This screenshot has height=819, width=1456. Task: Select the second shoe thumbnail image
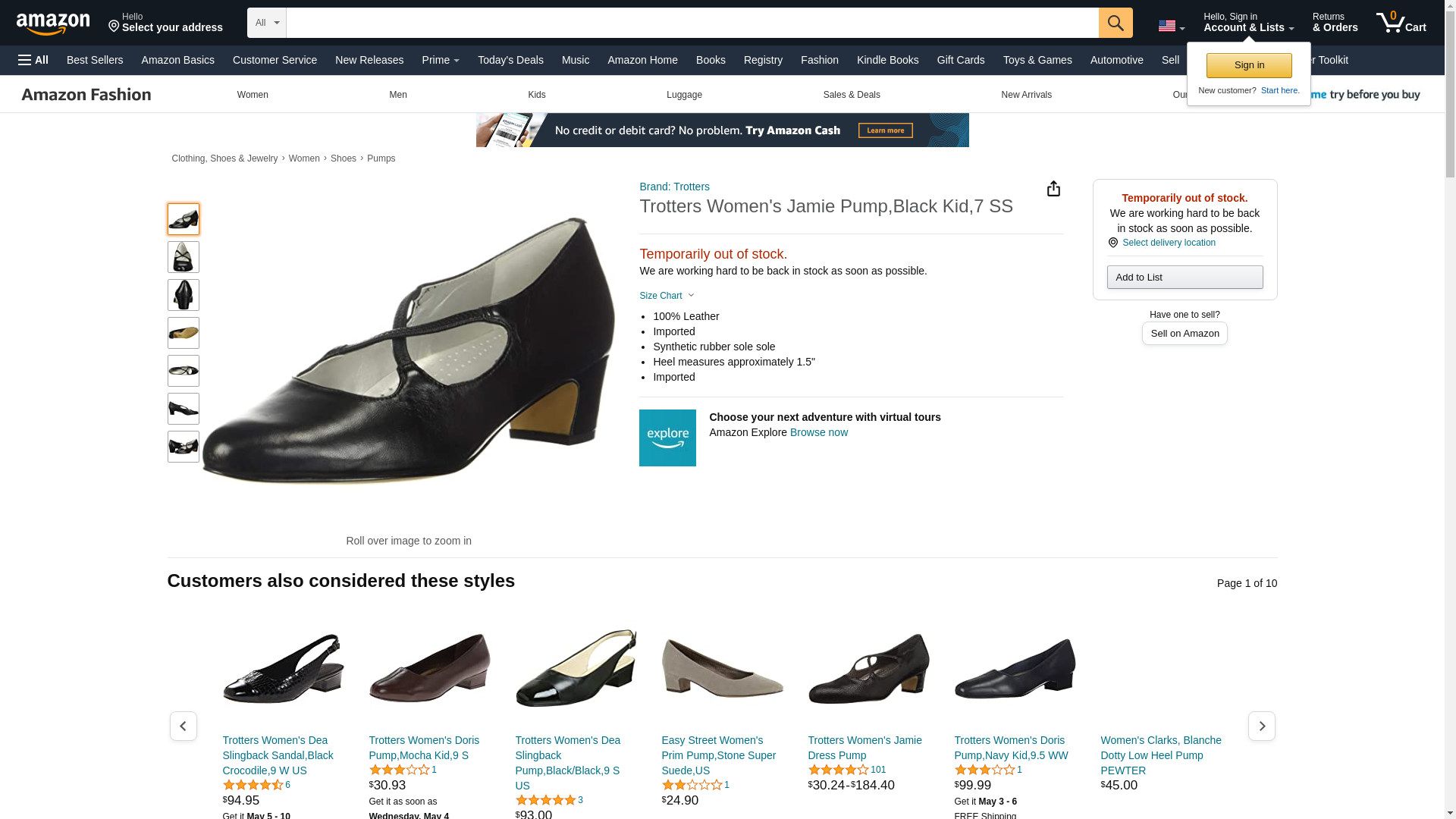[x=184, y=257]
